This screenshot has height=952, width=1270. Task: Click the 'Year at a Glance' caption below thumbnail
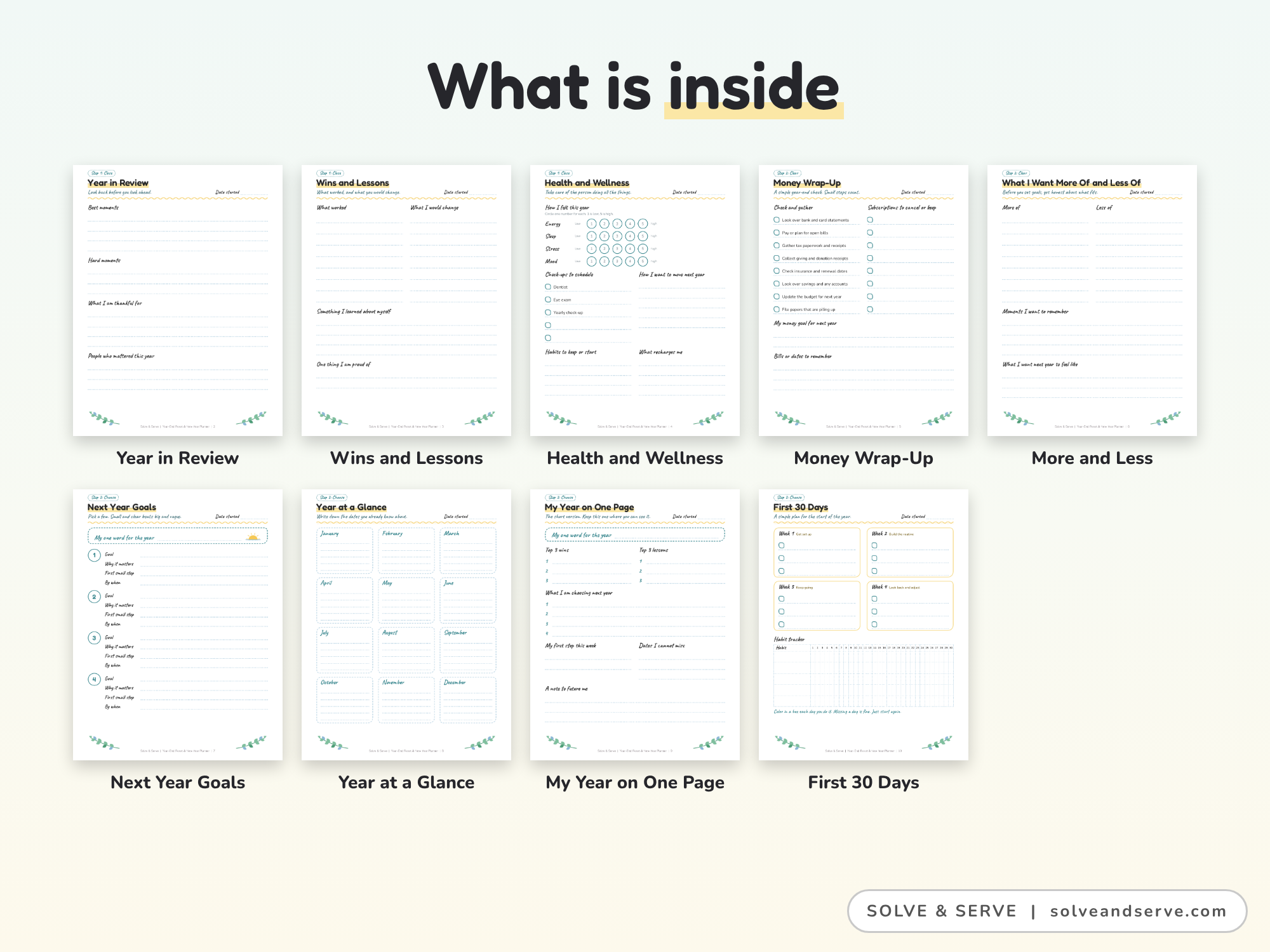click(406, 783)
